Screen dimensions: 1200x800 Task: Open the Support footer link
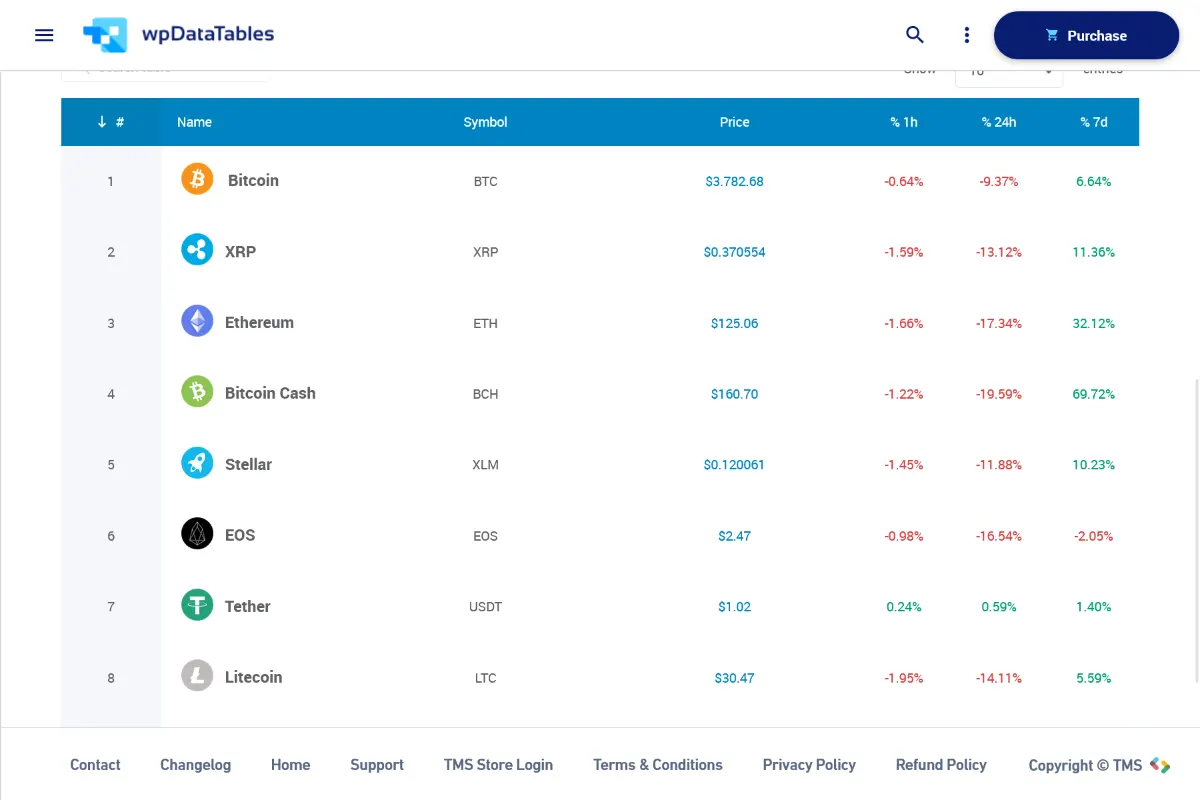click(377, 765)
